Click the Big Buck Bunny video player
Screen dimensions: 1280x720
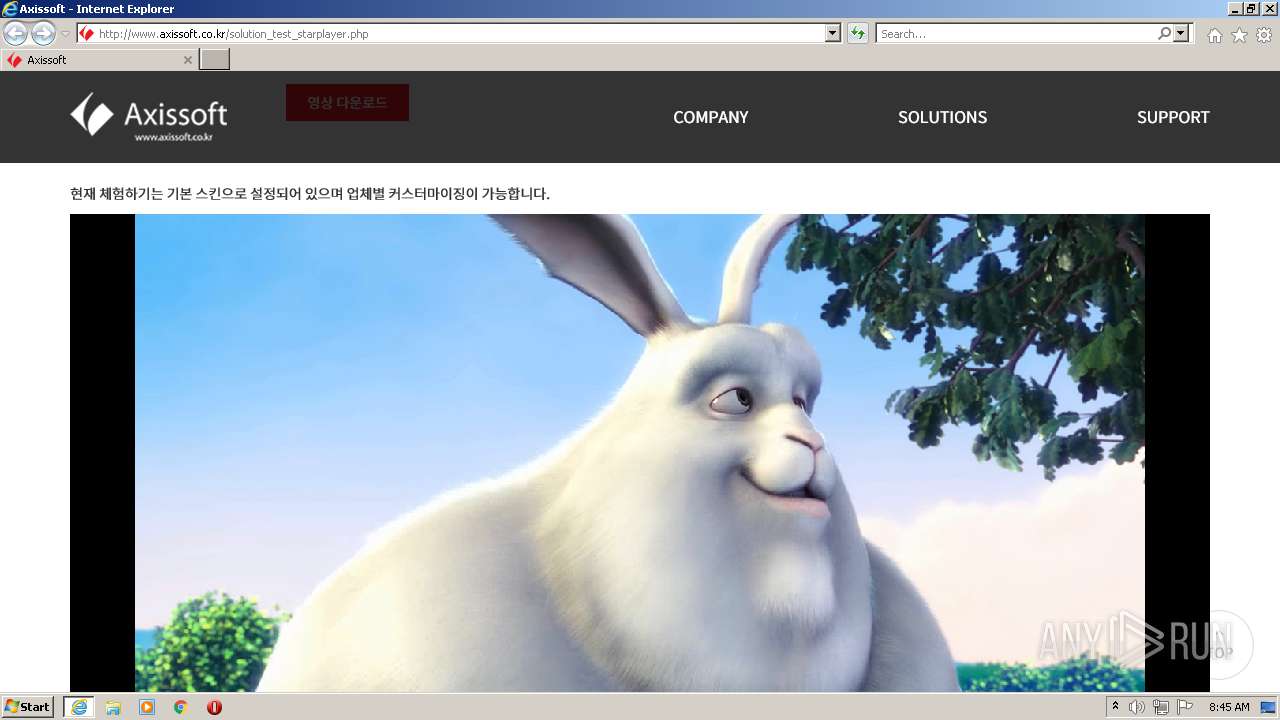tap(640, 452)
